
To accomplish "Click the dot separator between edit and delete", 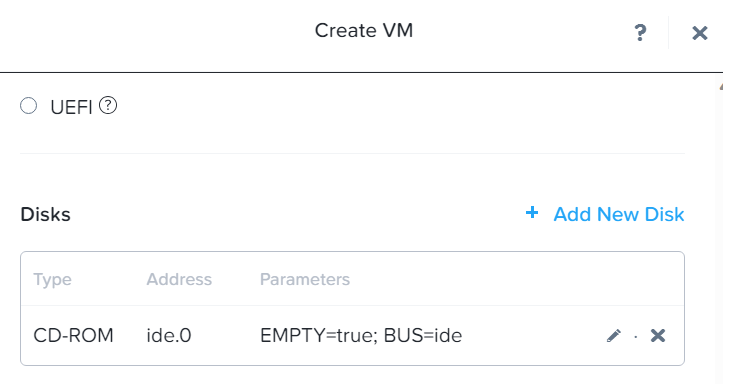I will coord(636,336).
